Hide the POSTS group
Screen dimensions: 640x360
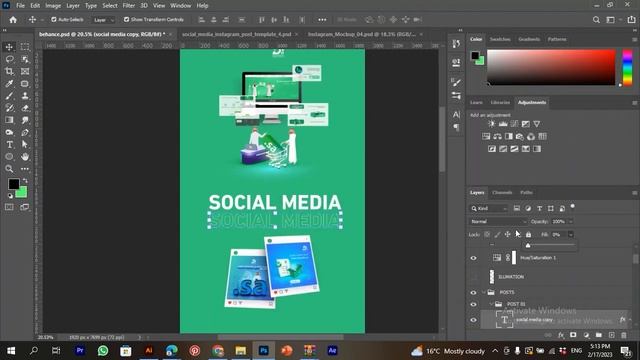pos(473,292)
